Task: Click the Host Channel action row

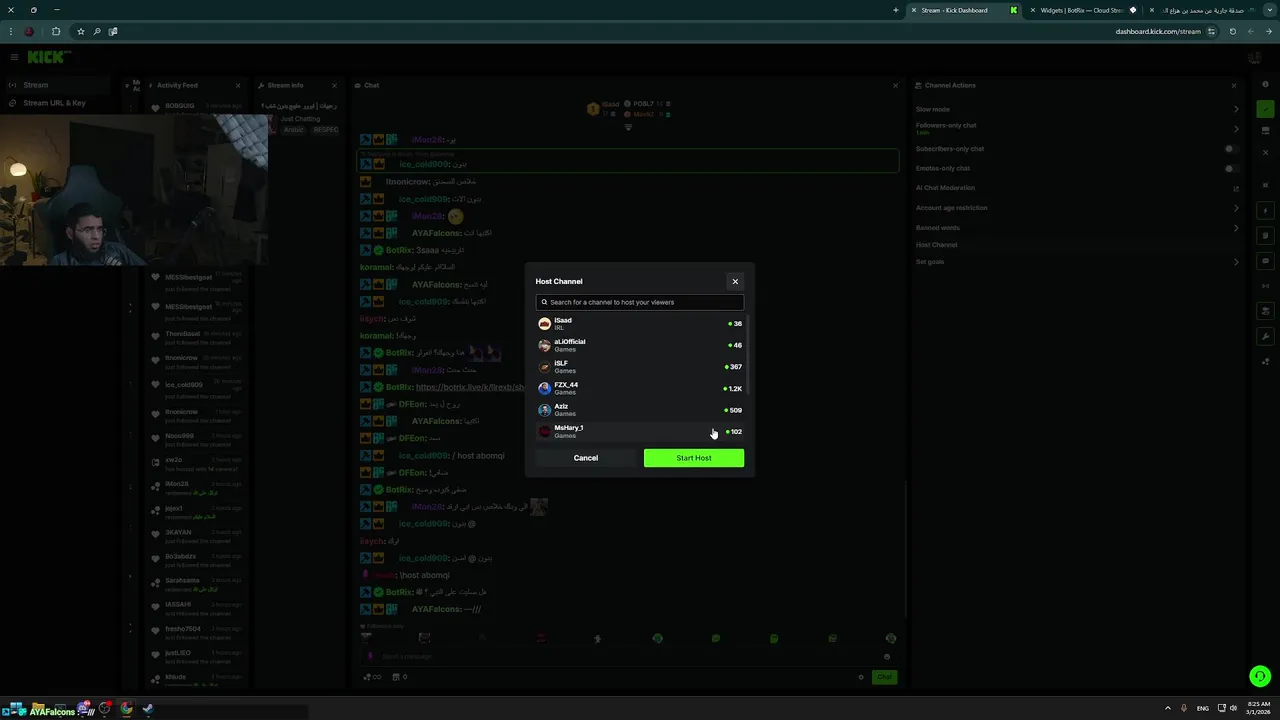Action: 1078,245
